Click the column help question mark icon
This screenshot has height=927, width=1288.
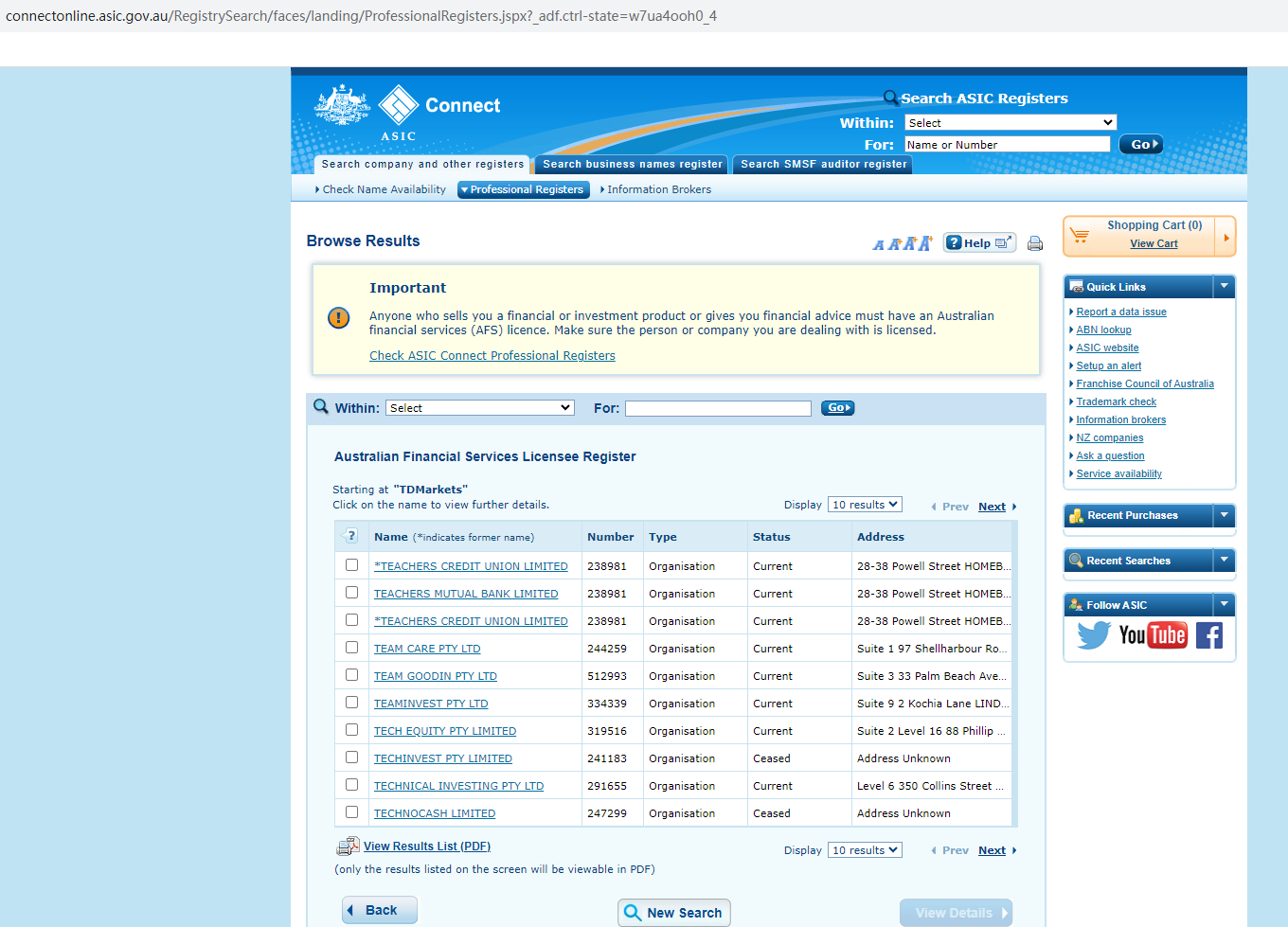[351, 536]
